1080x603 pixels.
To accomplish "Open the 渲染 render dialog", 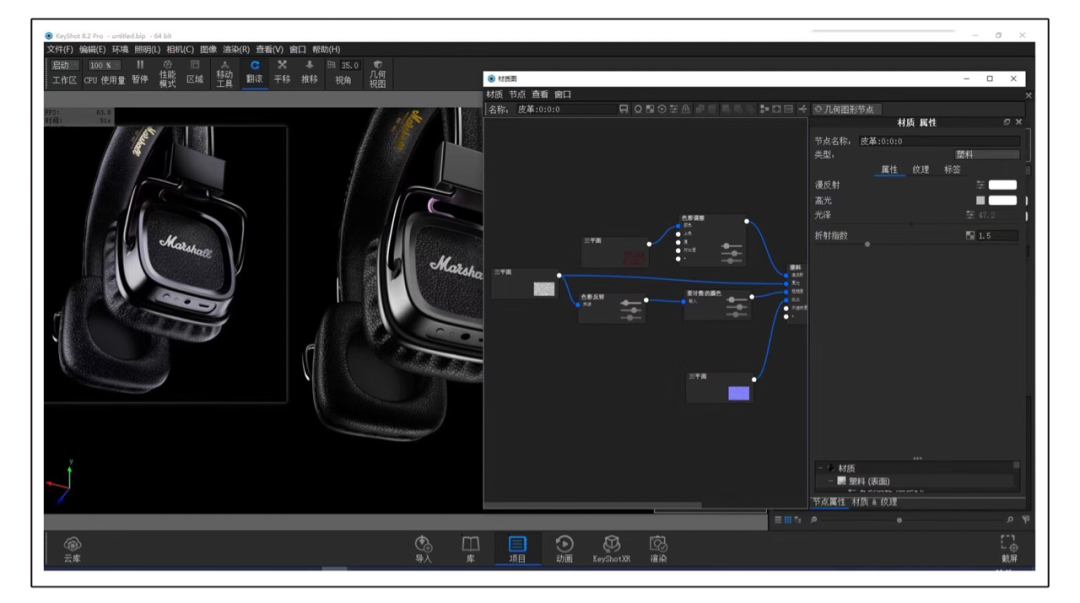I will pyautogui.click(x=658, y=549).
